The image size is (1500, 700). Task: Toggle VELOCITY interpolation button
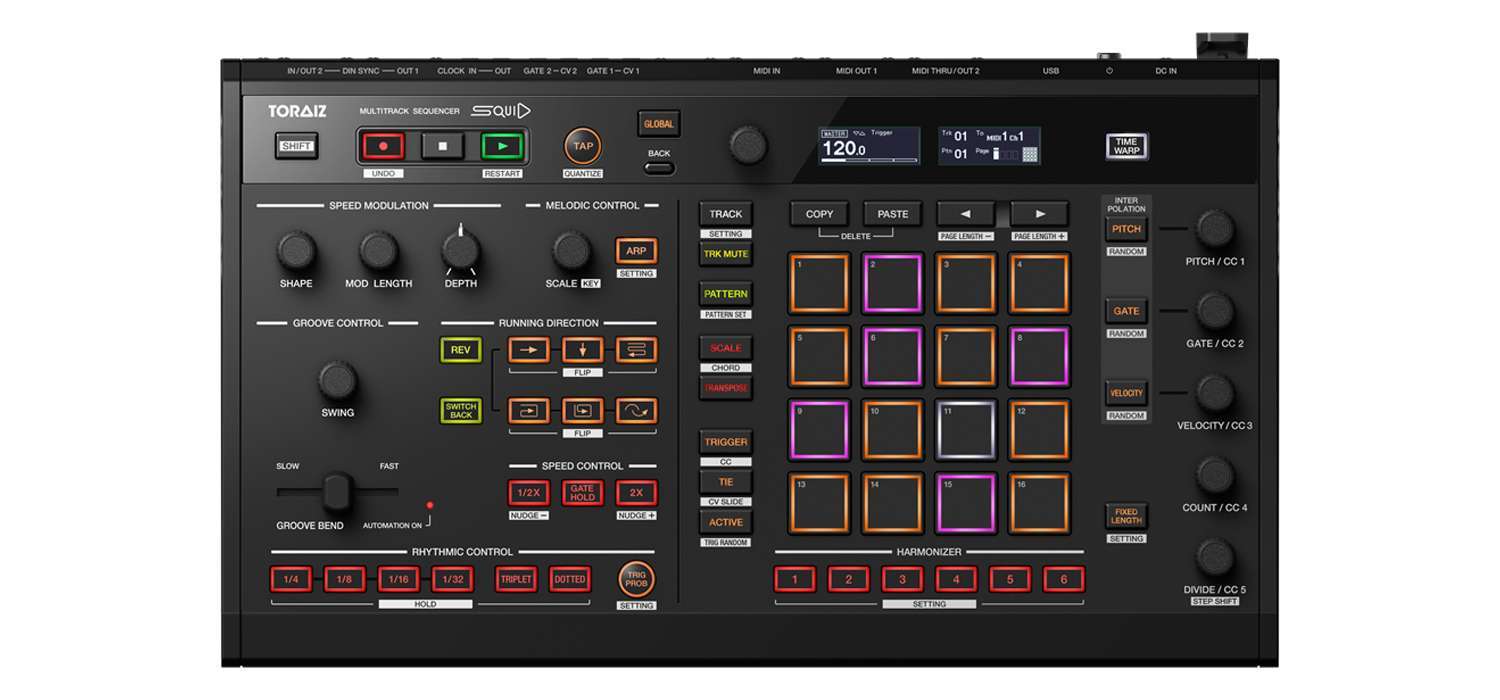click(1126, 393)
